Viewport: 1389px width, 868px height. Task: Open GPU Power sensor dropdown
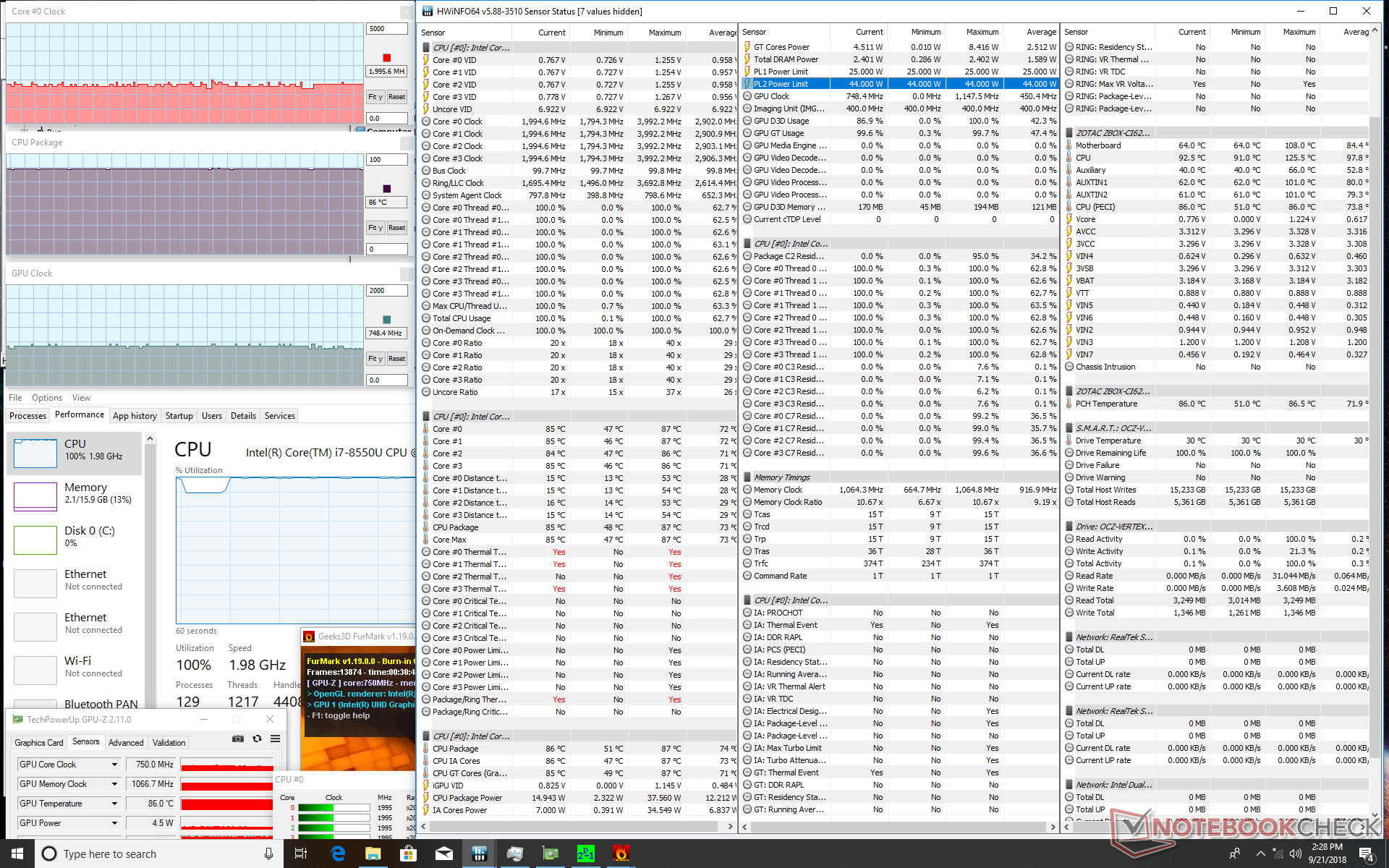114,823
